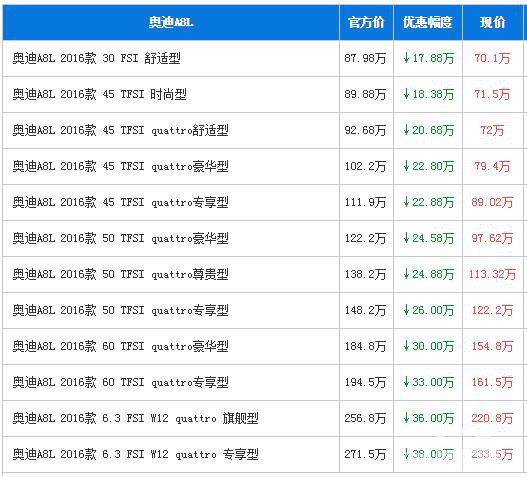
Task: Click the 现价 column header
Action: 493,23
